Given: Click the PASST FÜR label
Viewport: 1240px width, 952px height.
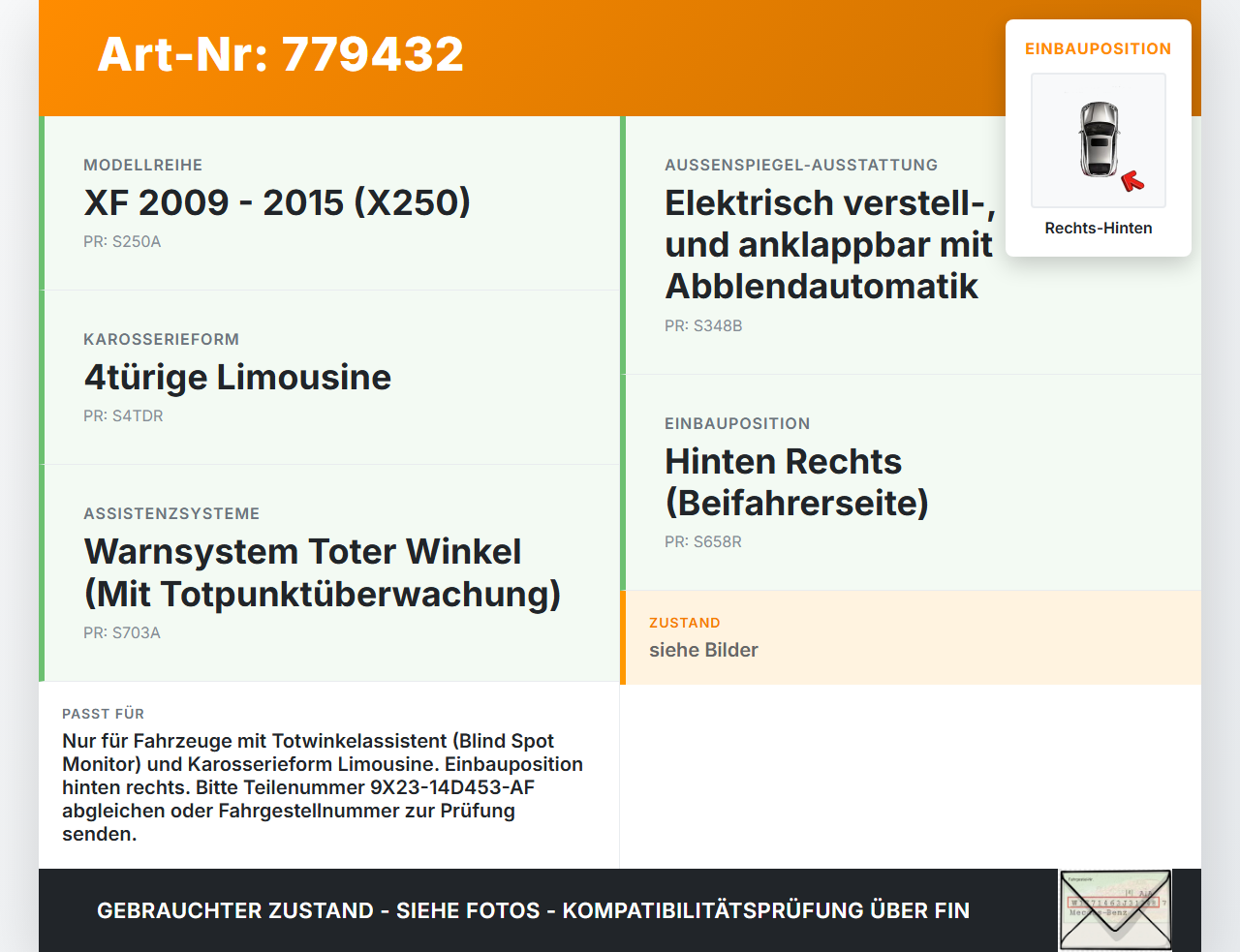Looking at the screenshot, I should (x=103, y=714).
